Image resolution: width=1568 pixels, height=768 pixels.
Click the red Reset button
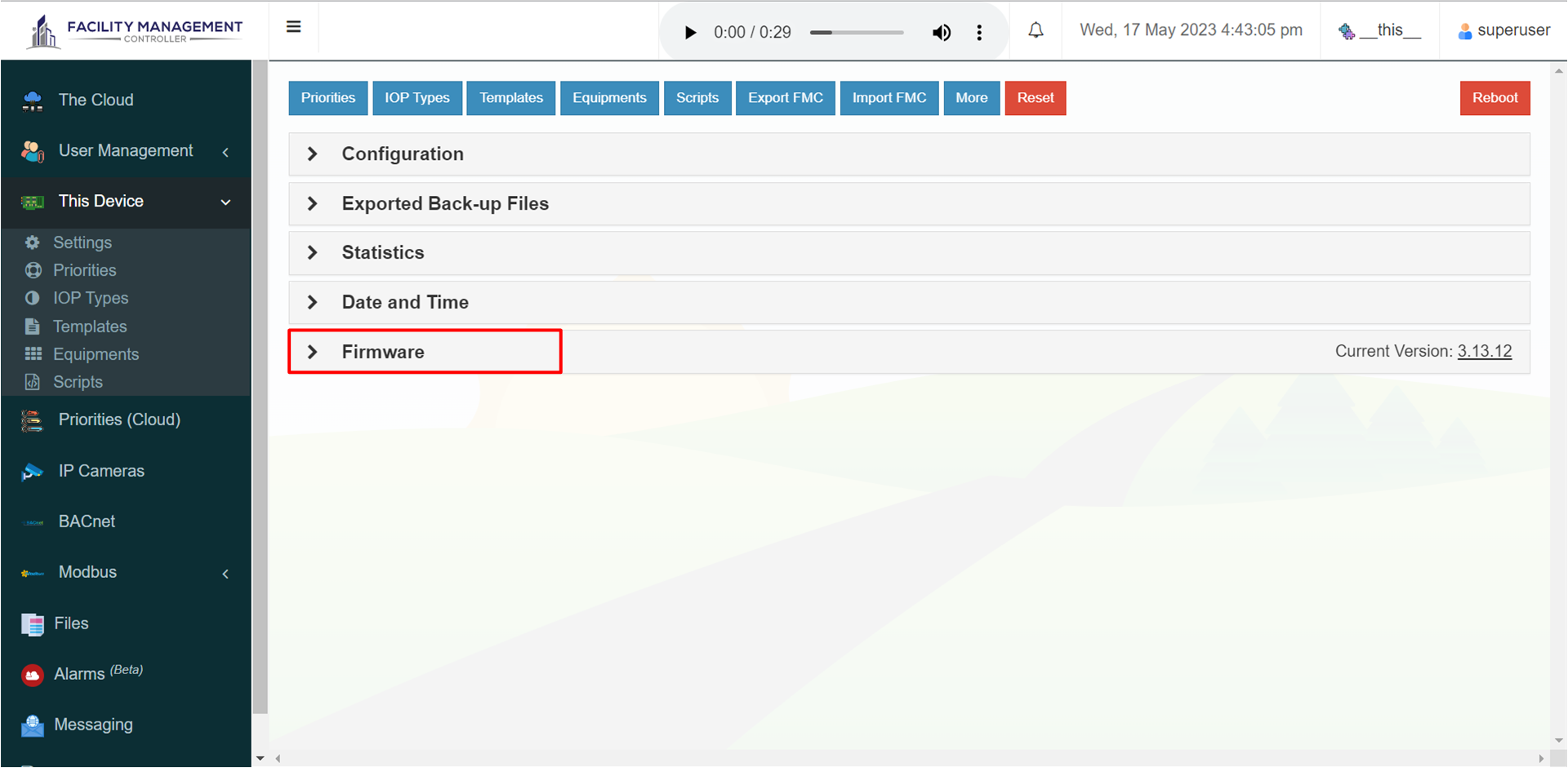click(x=1036, y=98)
